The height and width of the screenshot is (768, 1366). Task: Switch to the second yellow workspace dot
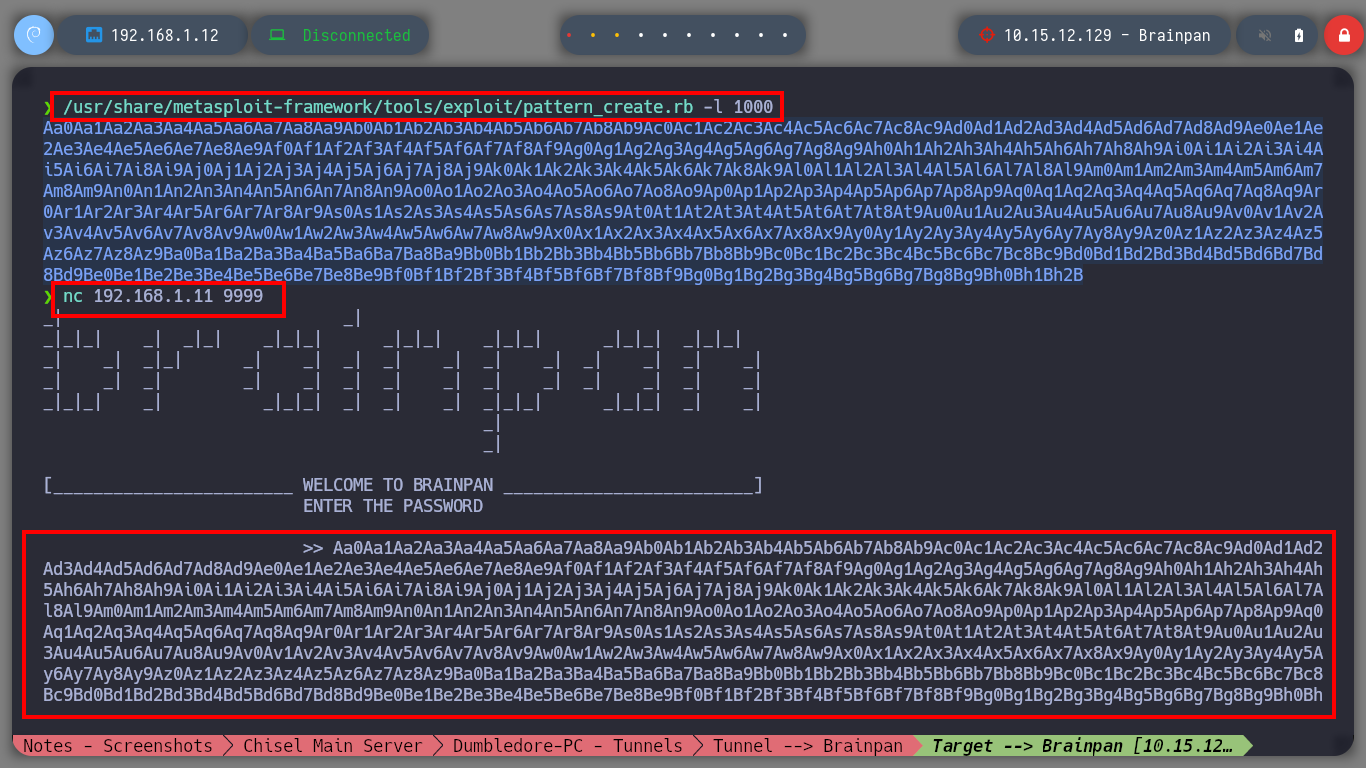click(x=593, y=35)
